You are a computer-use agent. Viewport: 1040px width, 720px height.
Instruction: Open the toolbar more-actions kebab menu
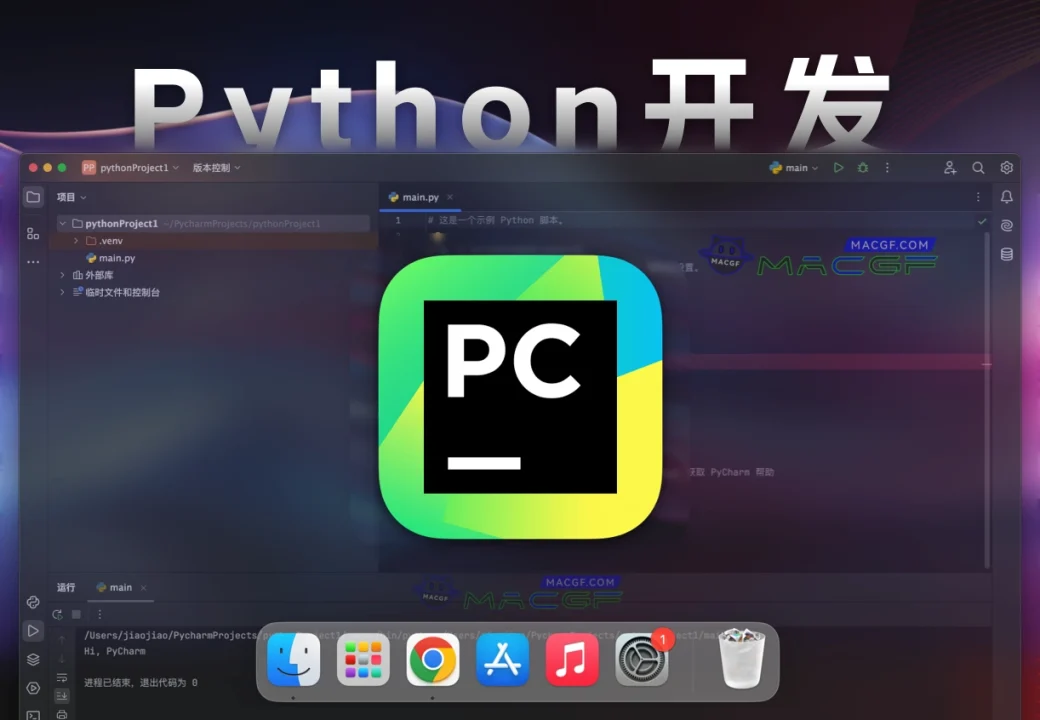pos(888,167)
